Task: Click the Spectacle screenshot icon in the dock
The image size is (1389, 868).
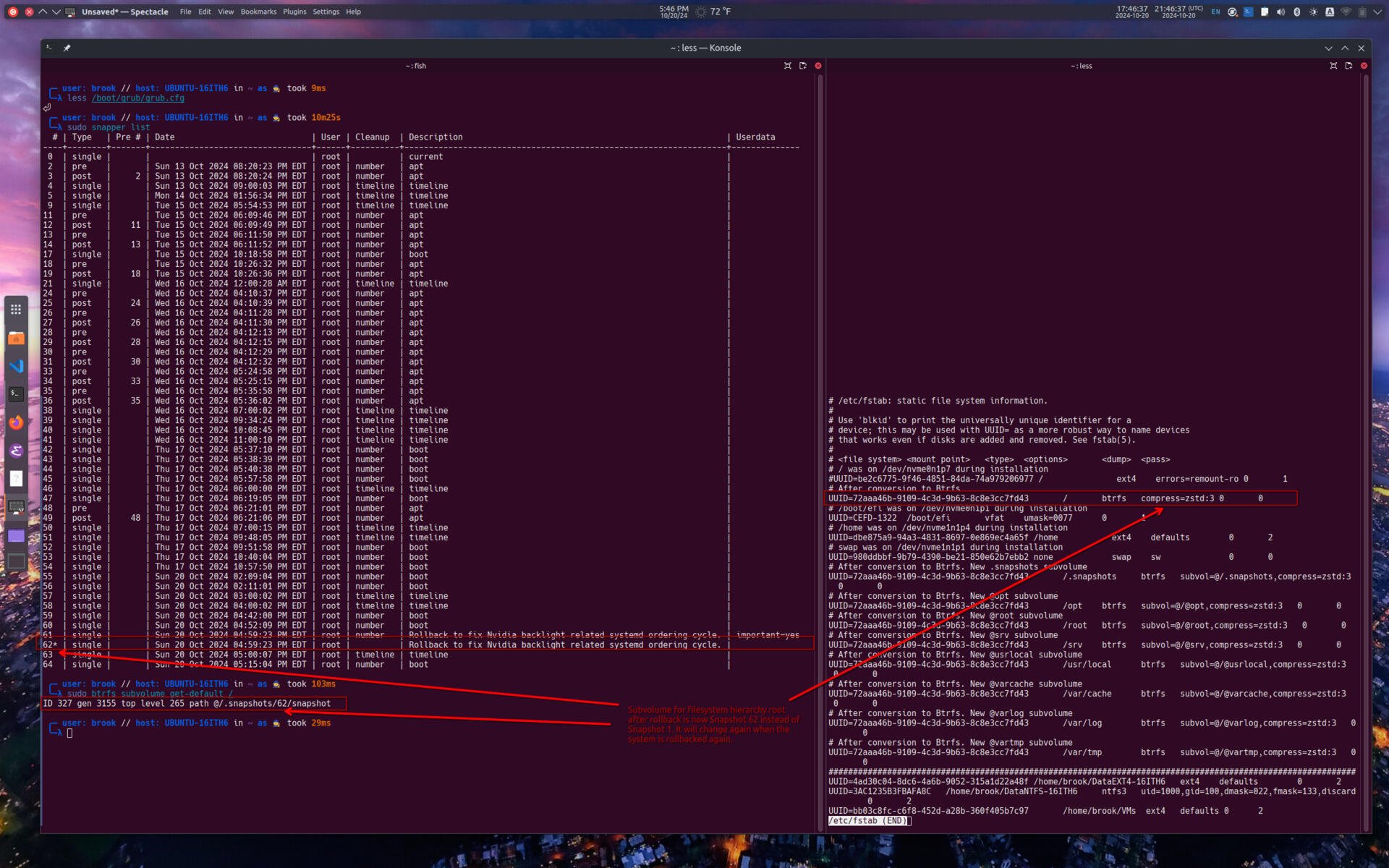Action: [16, 507]
